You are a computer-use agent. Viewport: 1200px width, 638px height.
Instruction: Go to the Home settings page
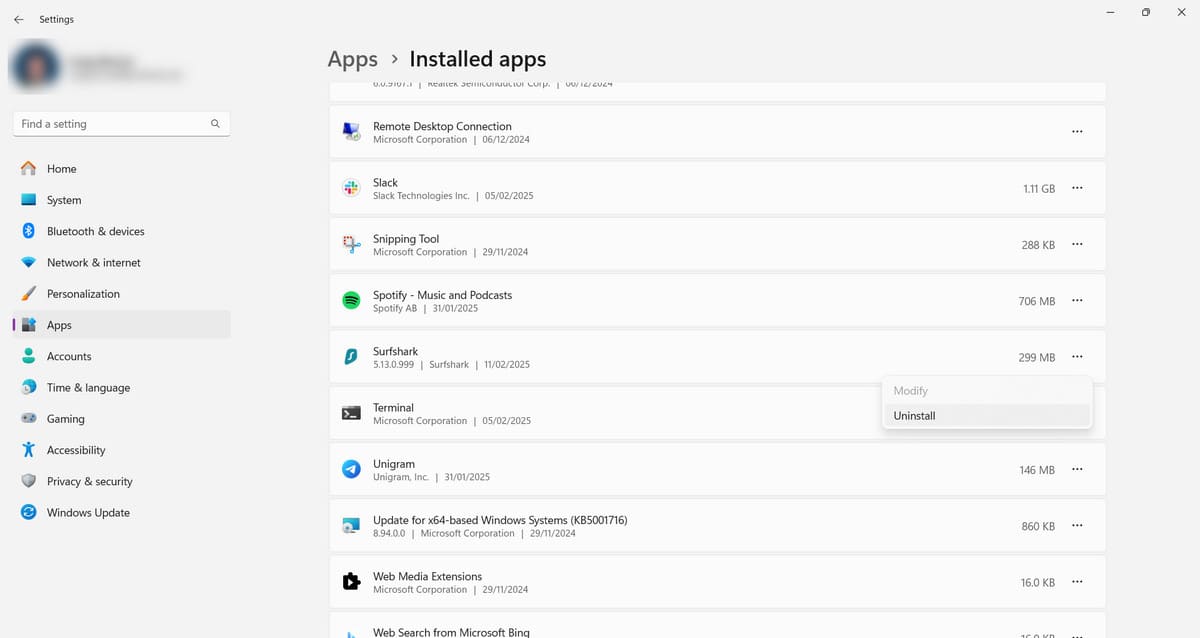(x=121, y=169)
